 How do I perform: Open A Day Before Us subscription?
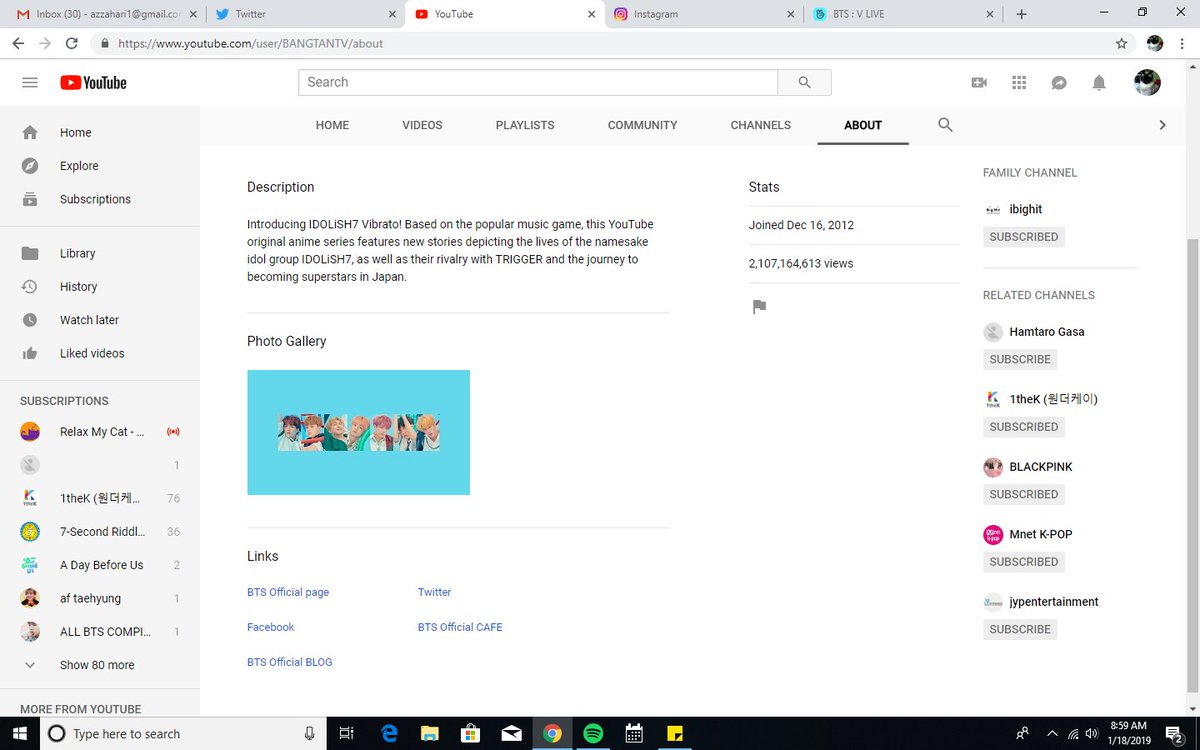coord(100,565)
